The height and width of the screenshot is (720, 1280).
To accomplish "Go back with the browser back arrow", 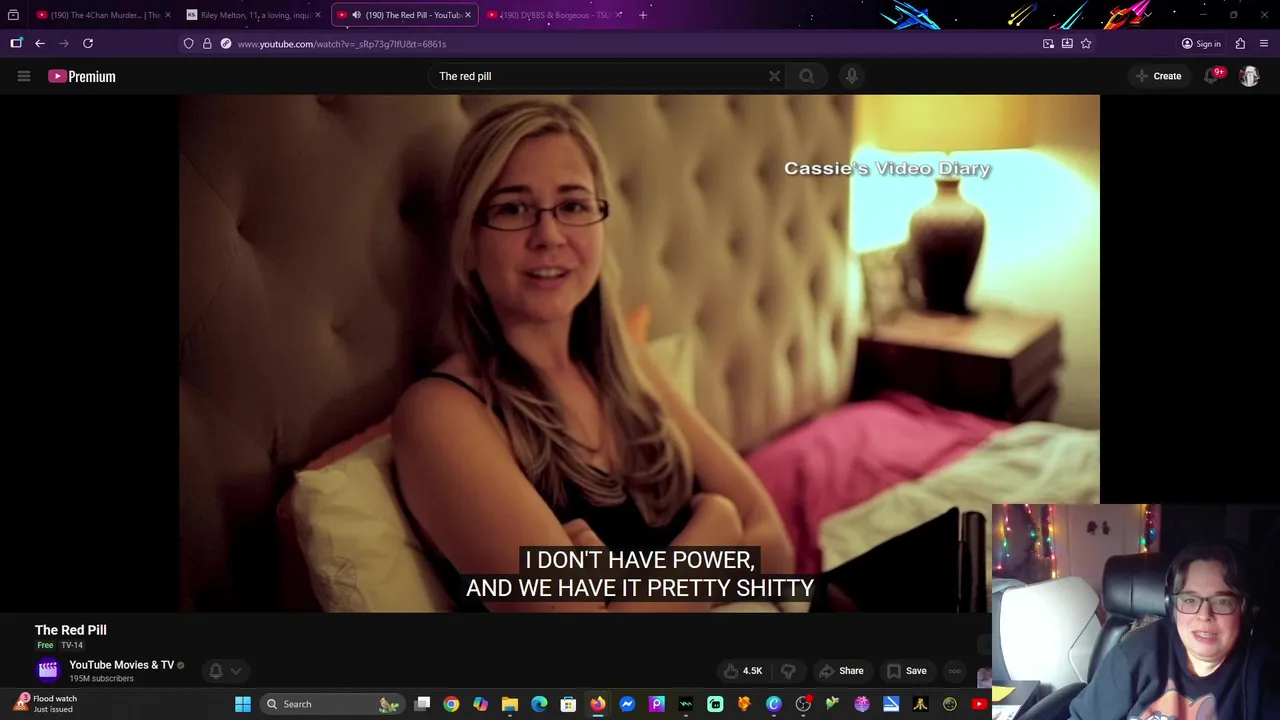I will pos(40,43).
